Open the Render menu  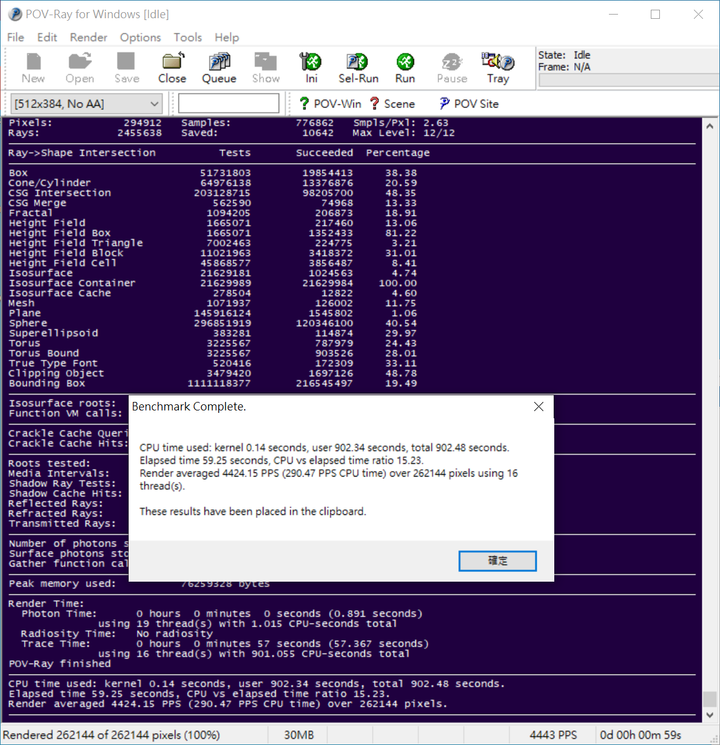click(88, 37)
